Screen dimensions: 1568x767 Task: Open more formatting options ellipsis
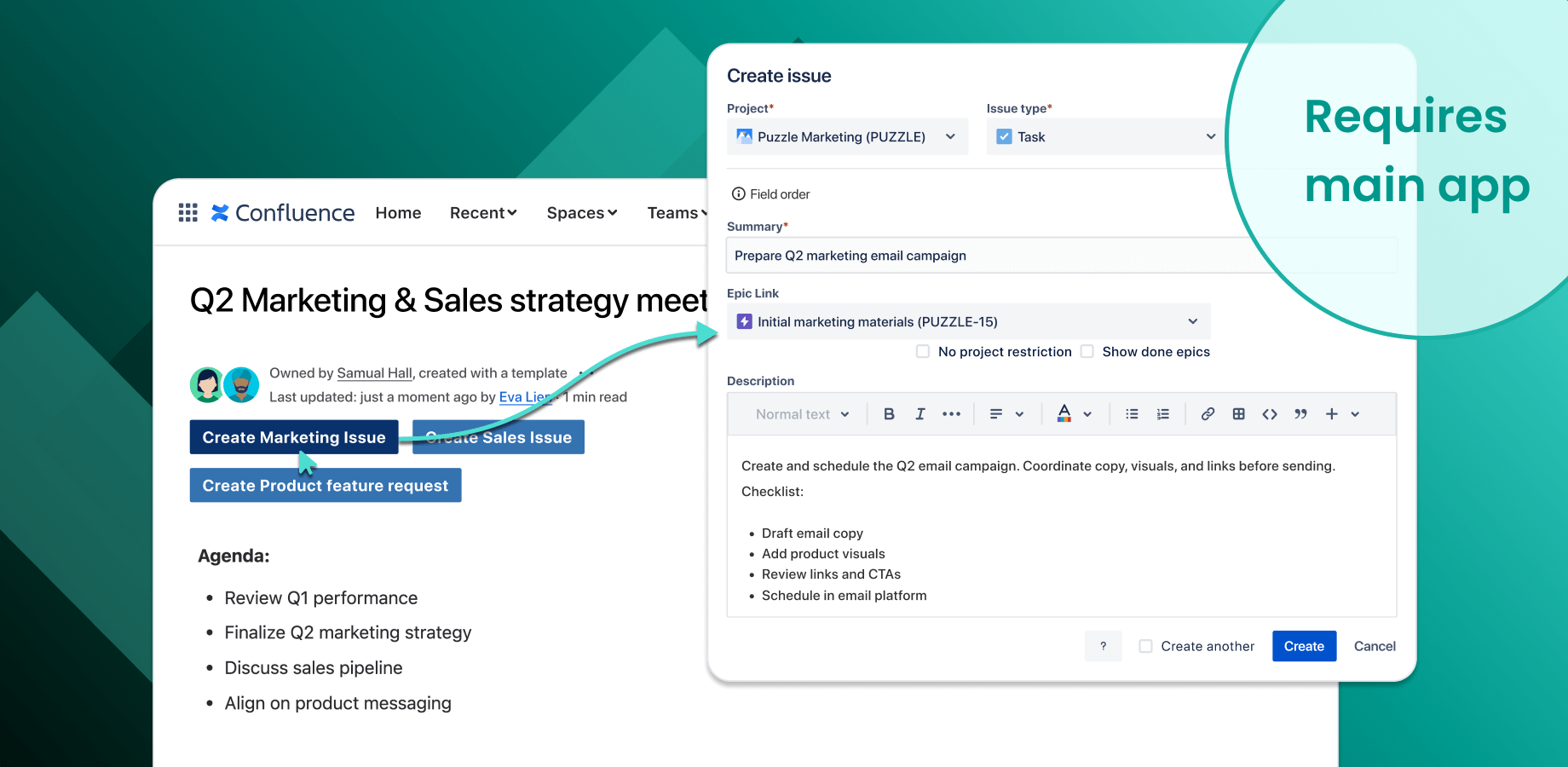pyautogui.click(x=952, y=414)
